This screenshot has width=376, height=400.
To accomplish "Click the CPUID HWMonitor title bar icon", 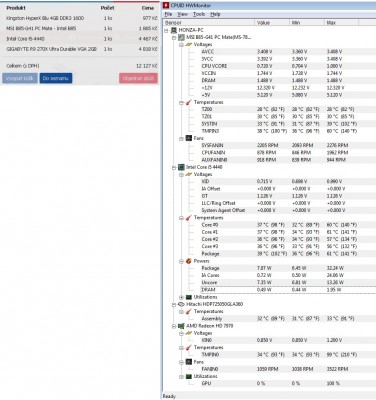I will [166, 5].
